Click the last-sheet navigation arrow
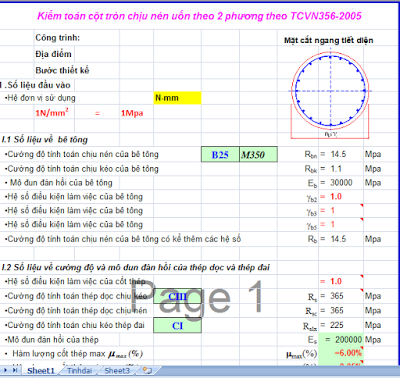This screenshot has width=400, height=378. [15, 370]
